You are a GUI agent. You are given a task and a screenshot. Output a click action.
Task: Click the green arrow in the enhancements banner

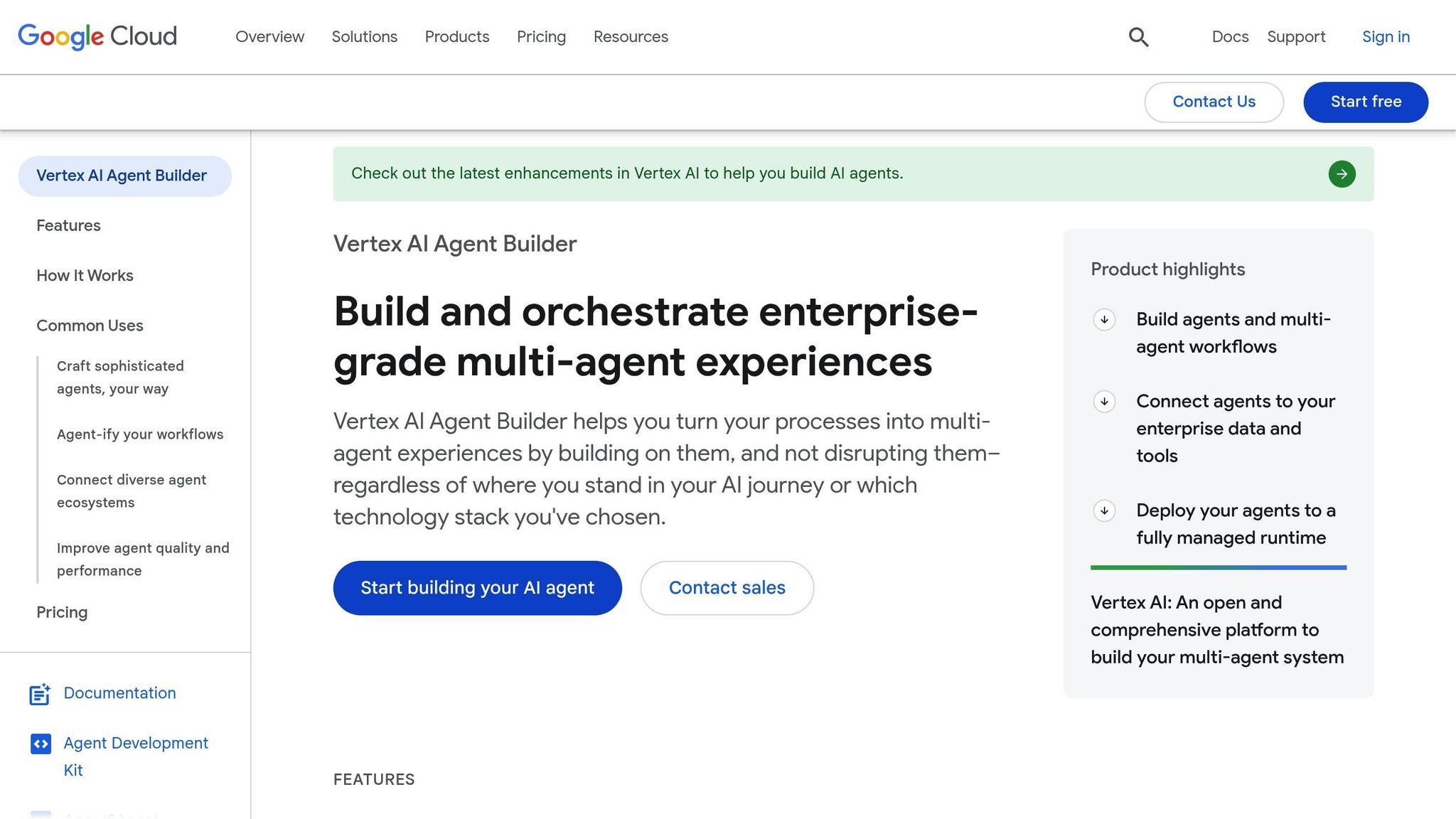[x=1342, y=174]
